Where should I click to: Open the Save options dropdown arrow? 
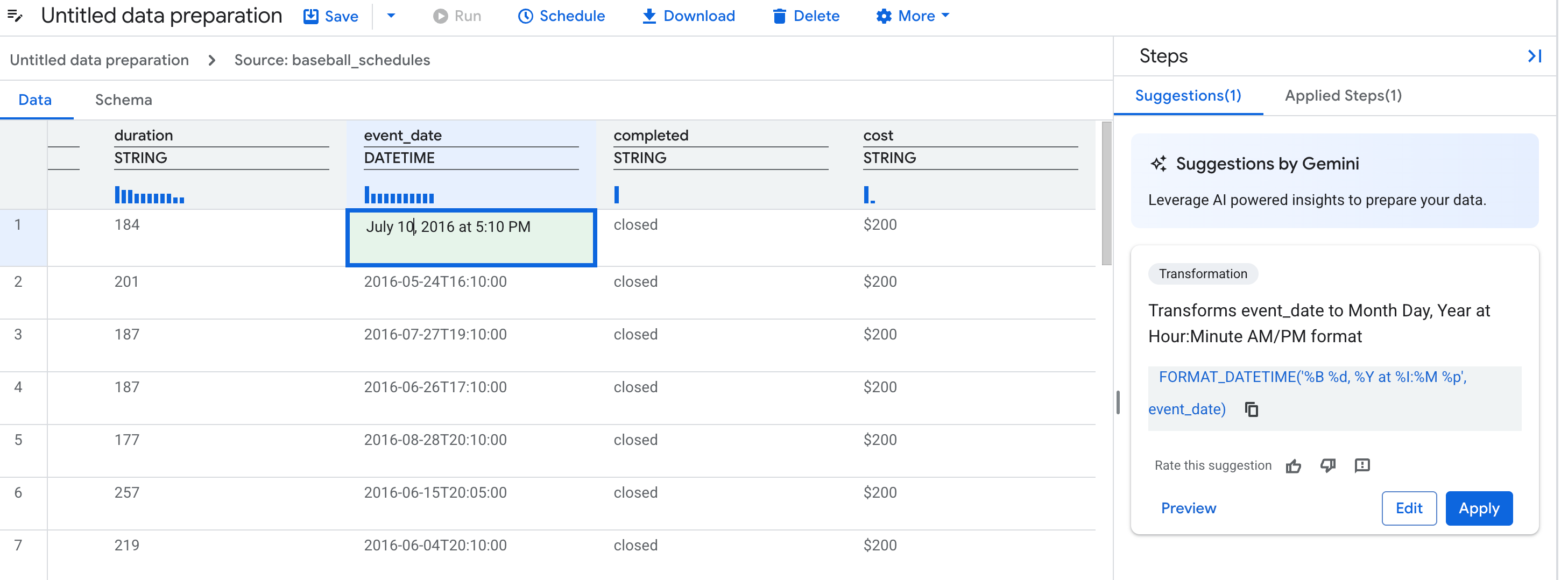coord(391,16)
